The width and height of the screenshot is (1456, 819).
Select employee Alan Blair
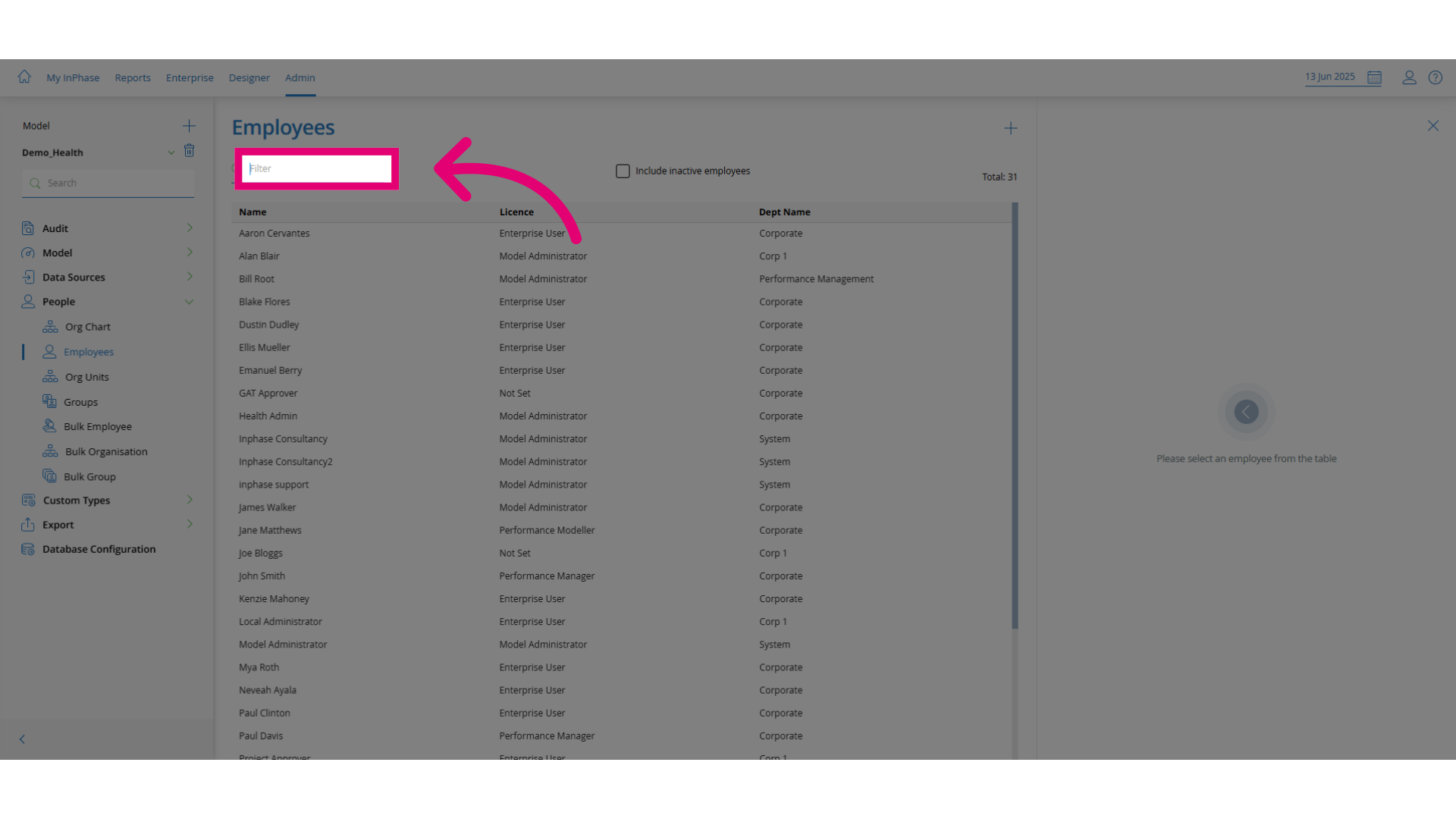[x=259, y=256]
